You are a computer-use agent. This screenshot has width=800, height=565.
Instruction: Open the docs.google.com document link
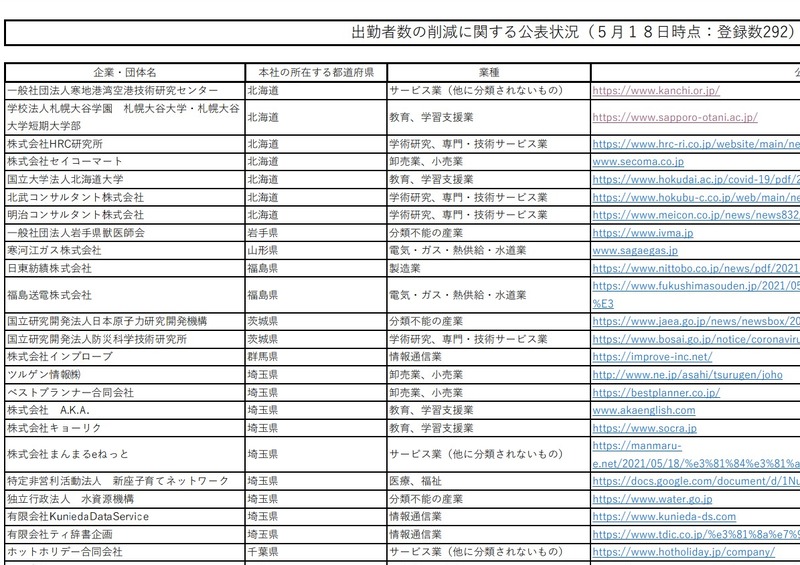[696, 481]
